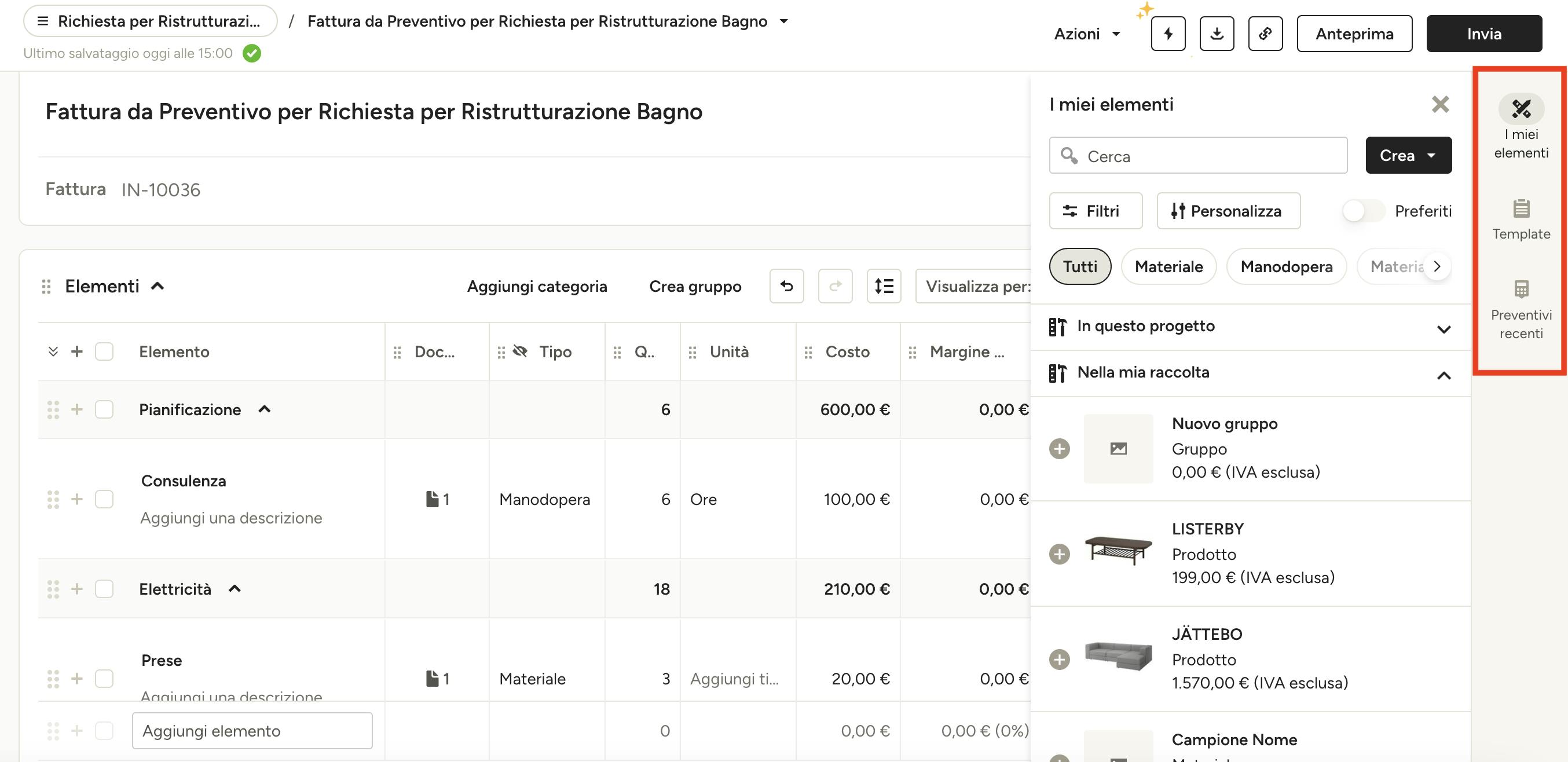Close the I miei elementi panel
The image size is (1568, 762).
(1440, 104)
